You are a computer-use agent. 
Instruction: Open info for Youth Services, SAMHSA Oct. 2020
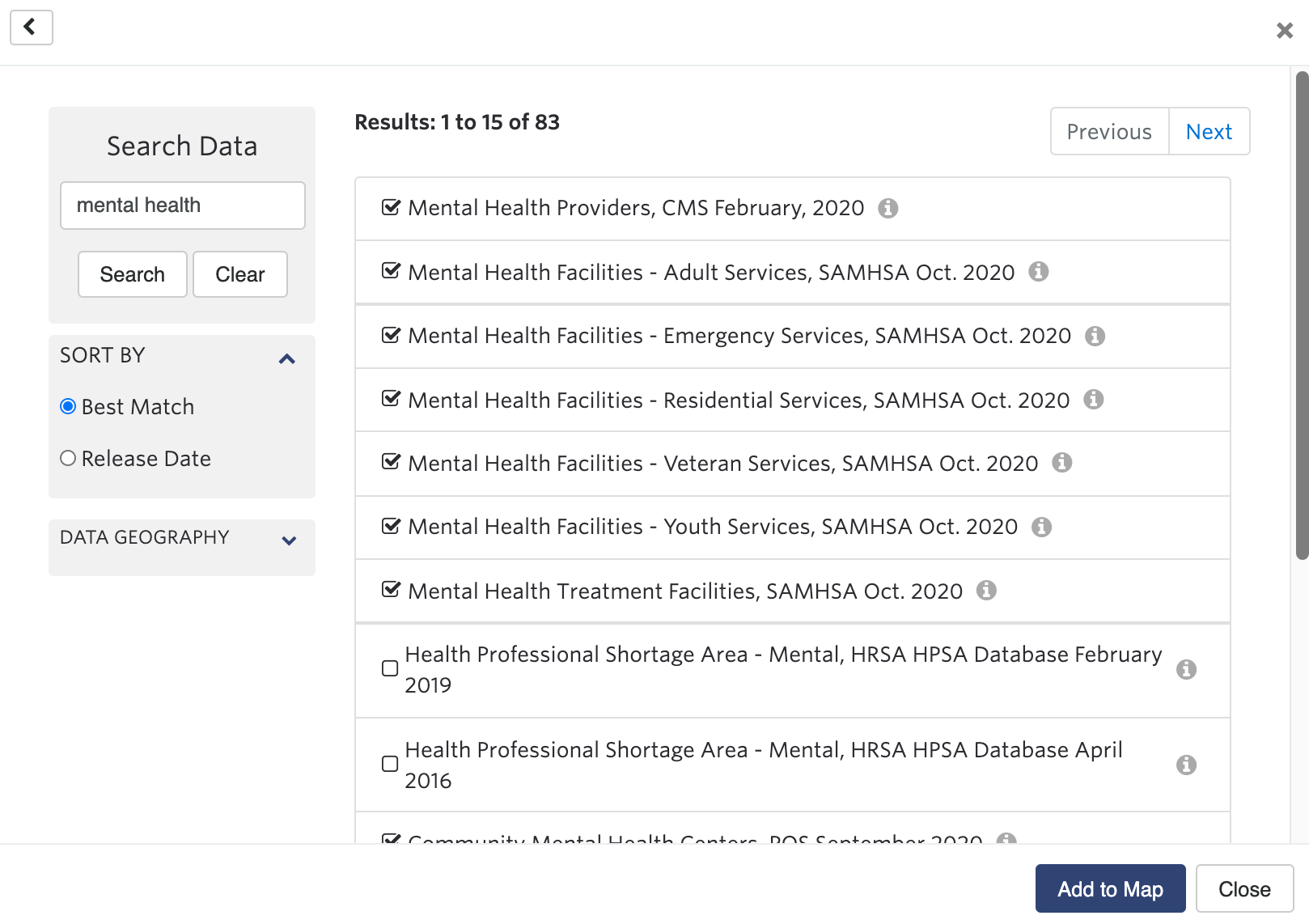tap(1042, 527)
